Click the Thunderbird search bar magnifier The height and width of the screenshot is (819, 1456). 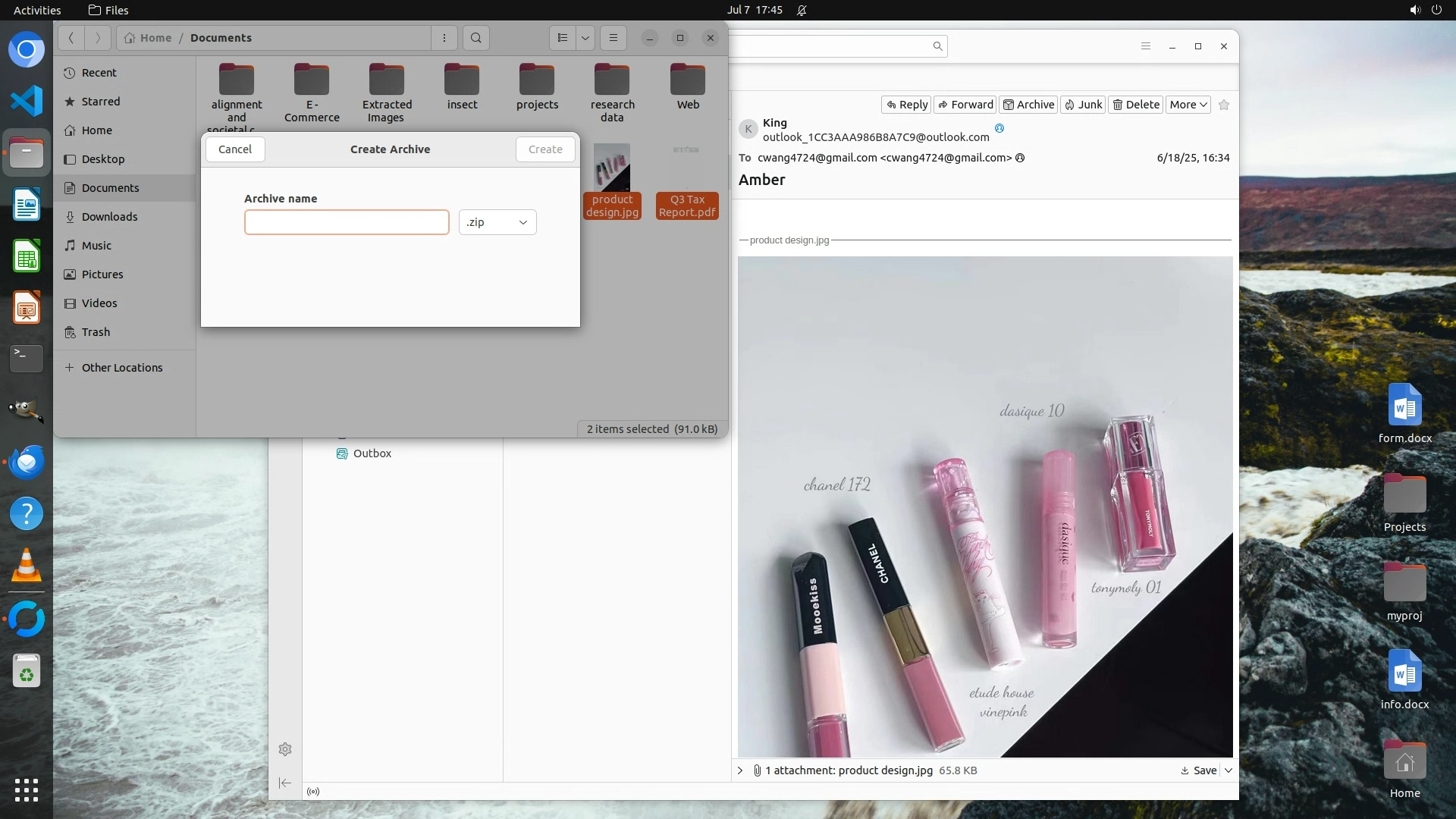937,46
